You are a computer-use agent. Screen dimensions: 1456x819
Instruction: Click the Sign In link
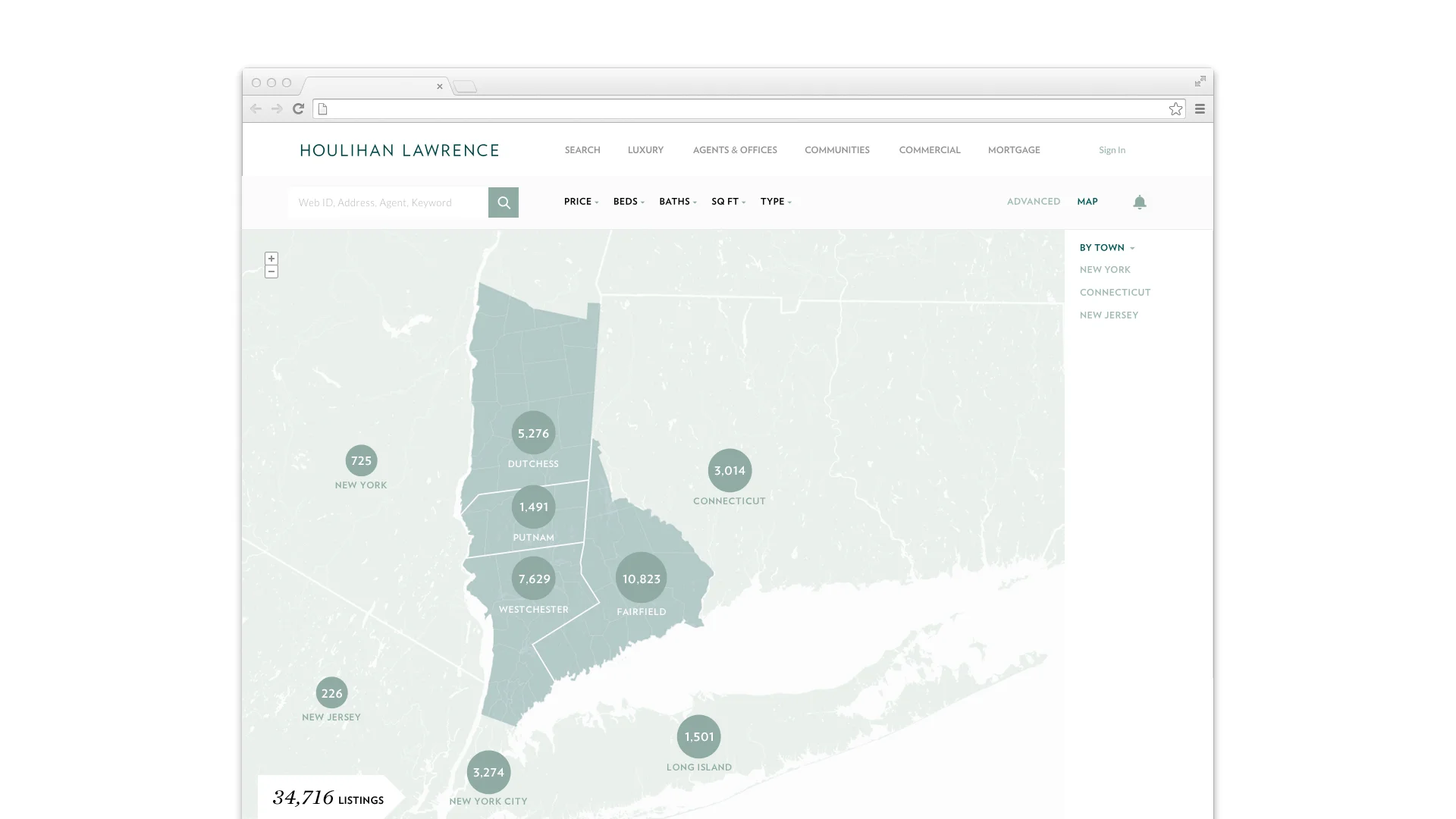coord(1112,150)
